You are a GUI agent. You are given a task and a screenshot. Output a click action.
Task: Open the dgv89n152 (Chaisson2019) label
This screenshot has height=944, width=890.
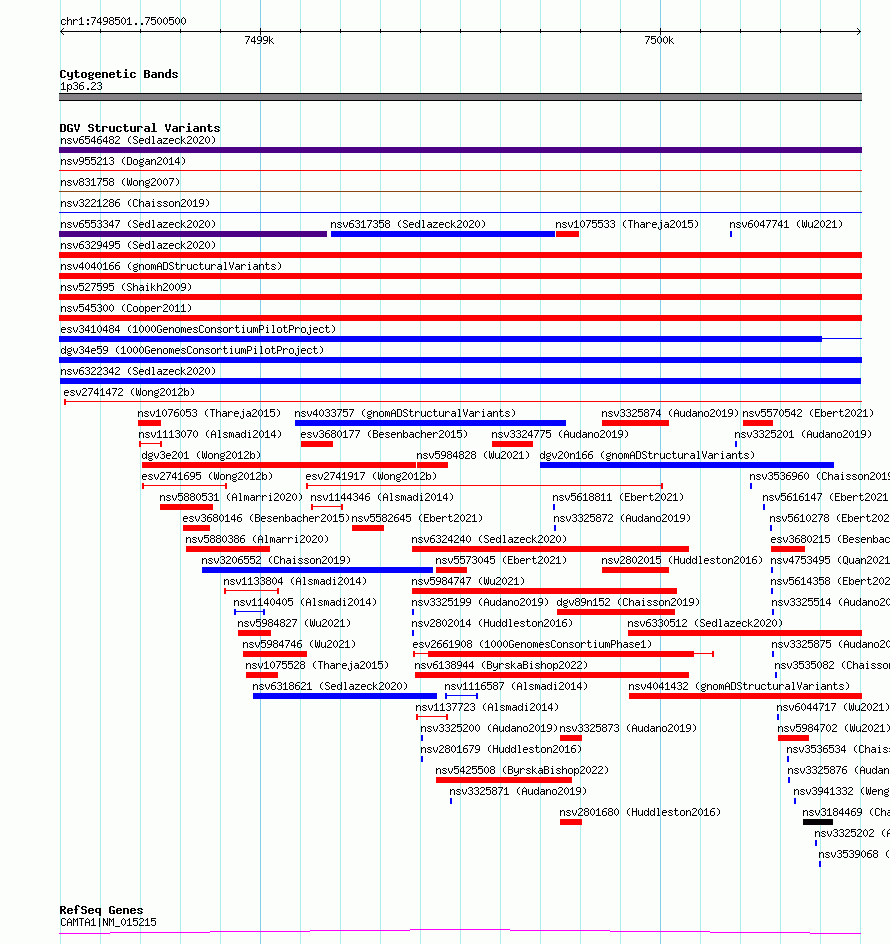(628, 603)
